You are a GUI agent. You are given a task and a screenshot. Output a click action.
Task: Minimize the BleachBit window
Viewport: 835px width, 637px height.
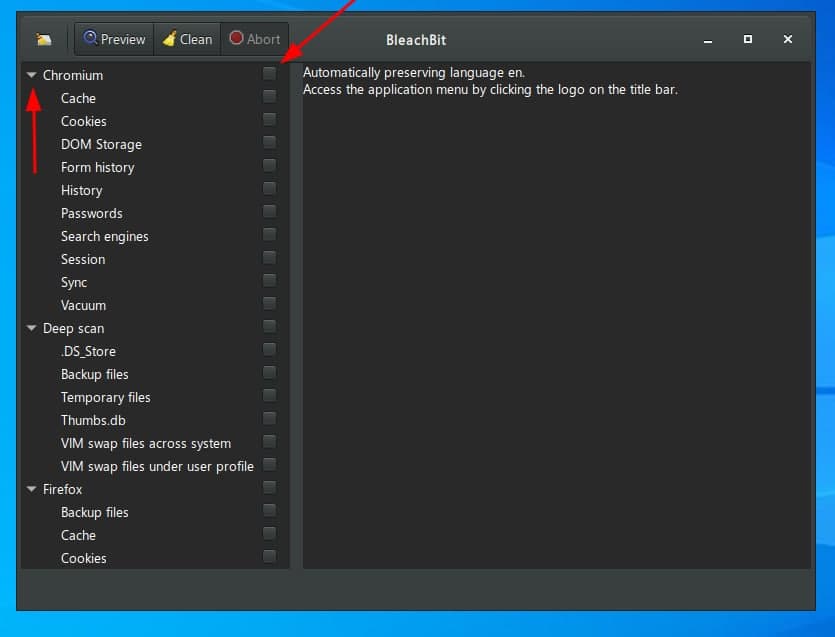point(708,39)
